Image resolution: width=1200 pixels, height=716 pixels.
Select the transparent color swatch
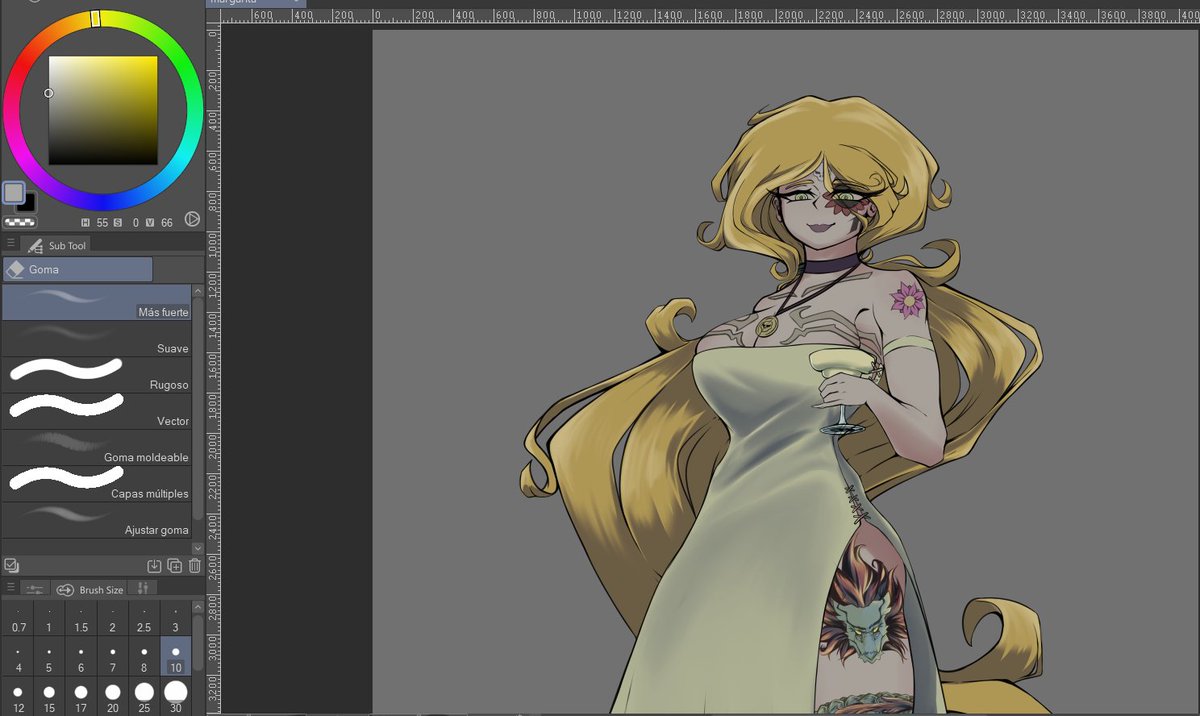tap(20, 221)
